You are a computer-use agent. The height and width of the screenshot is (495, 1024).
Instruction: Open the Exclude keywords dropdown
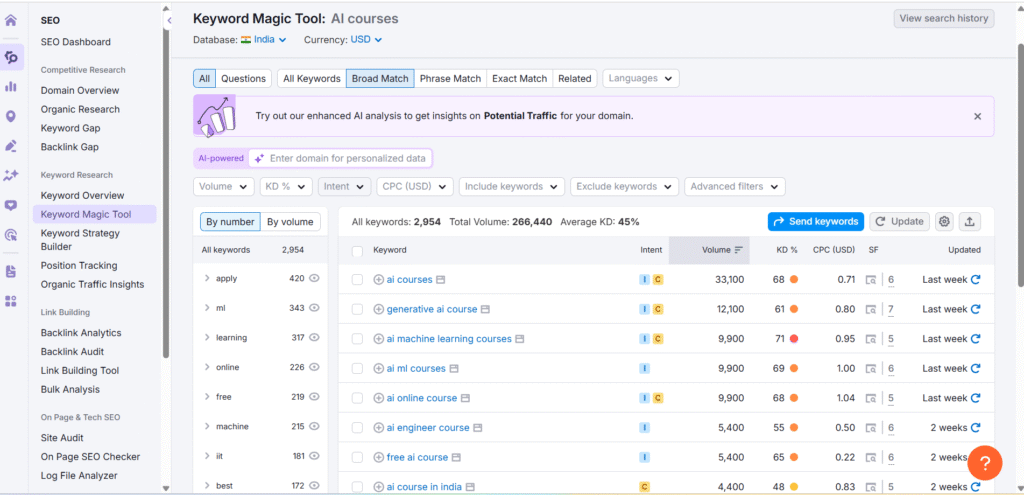(x=624, y=186)
